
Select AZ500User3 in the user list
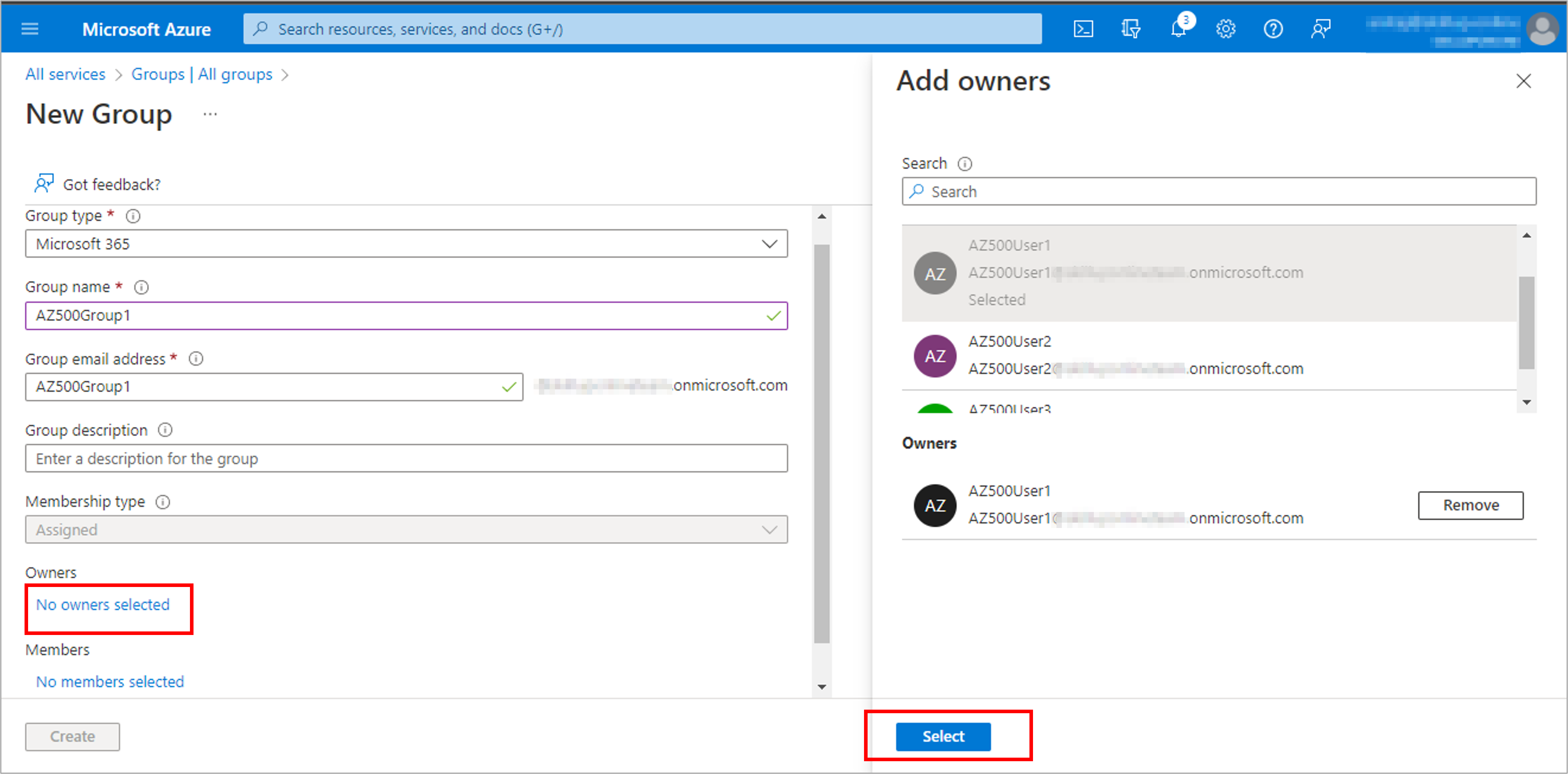[x=1209, y=402]
